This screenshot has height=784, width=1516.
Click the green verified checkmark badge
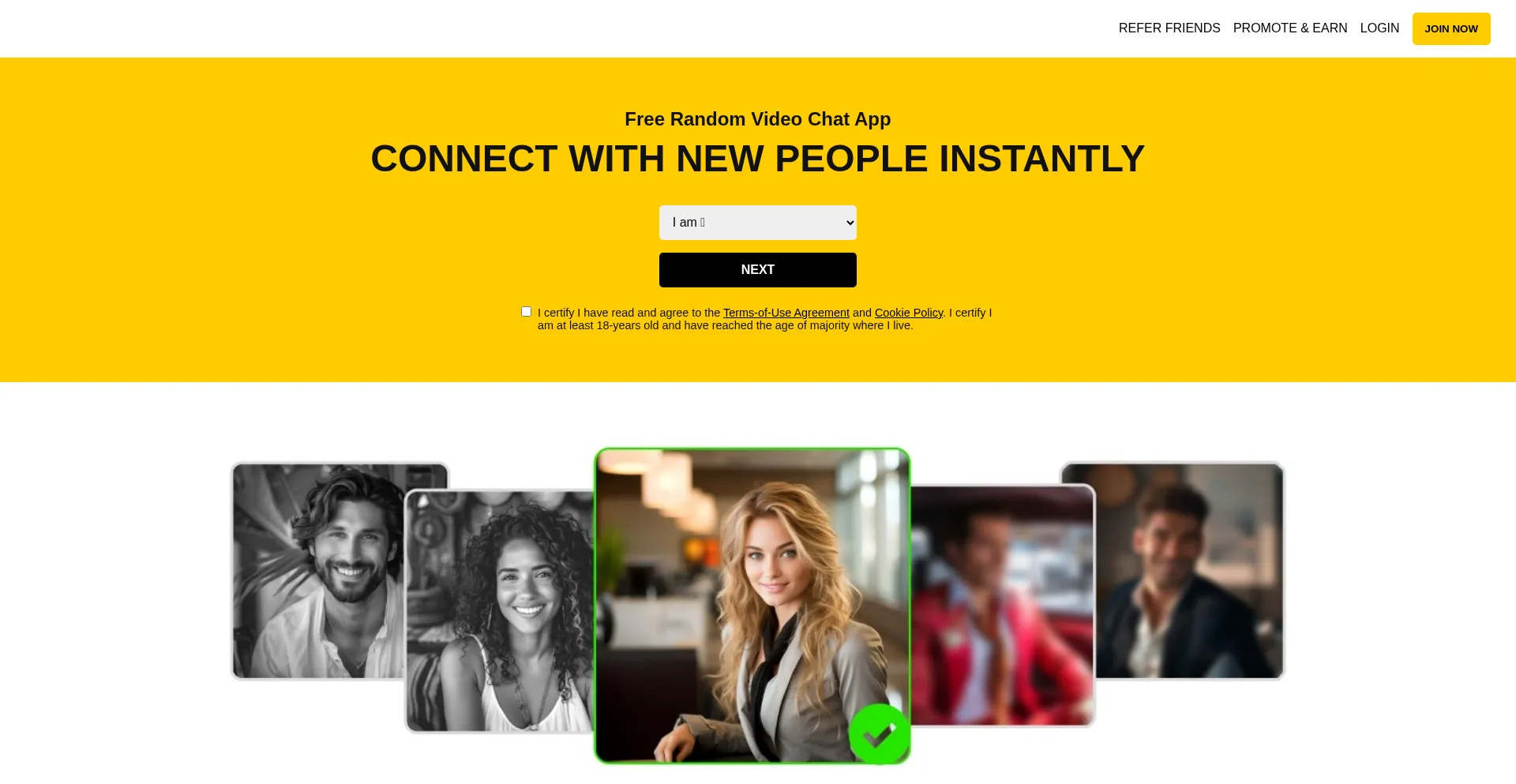(x=879, y=733)
